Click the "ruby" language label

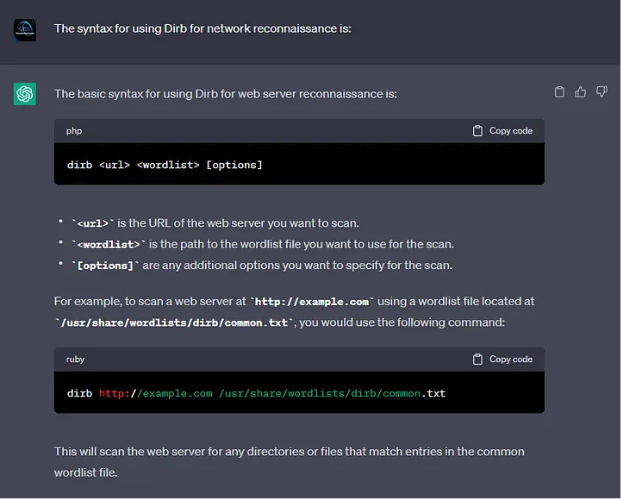tap(76, 359)
